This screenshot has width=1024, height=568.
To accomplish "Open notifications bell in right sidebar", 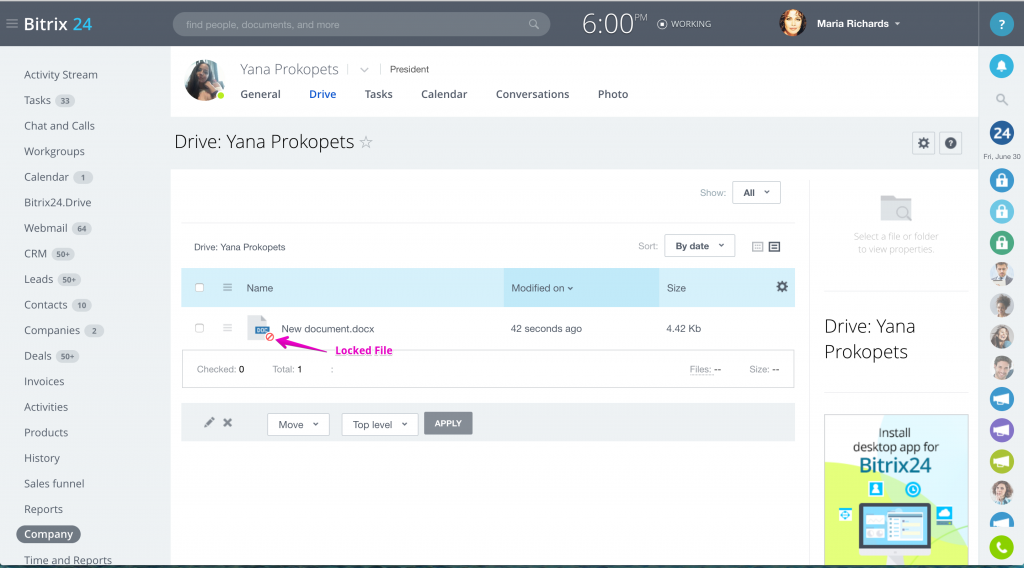I will click(x=1001, y=66).
